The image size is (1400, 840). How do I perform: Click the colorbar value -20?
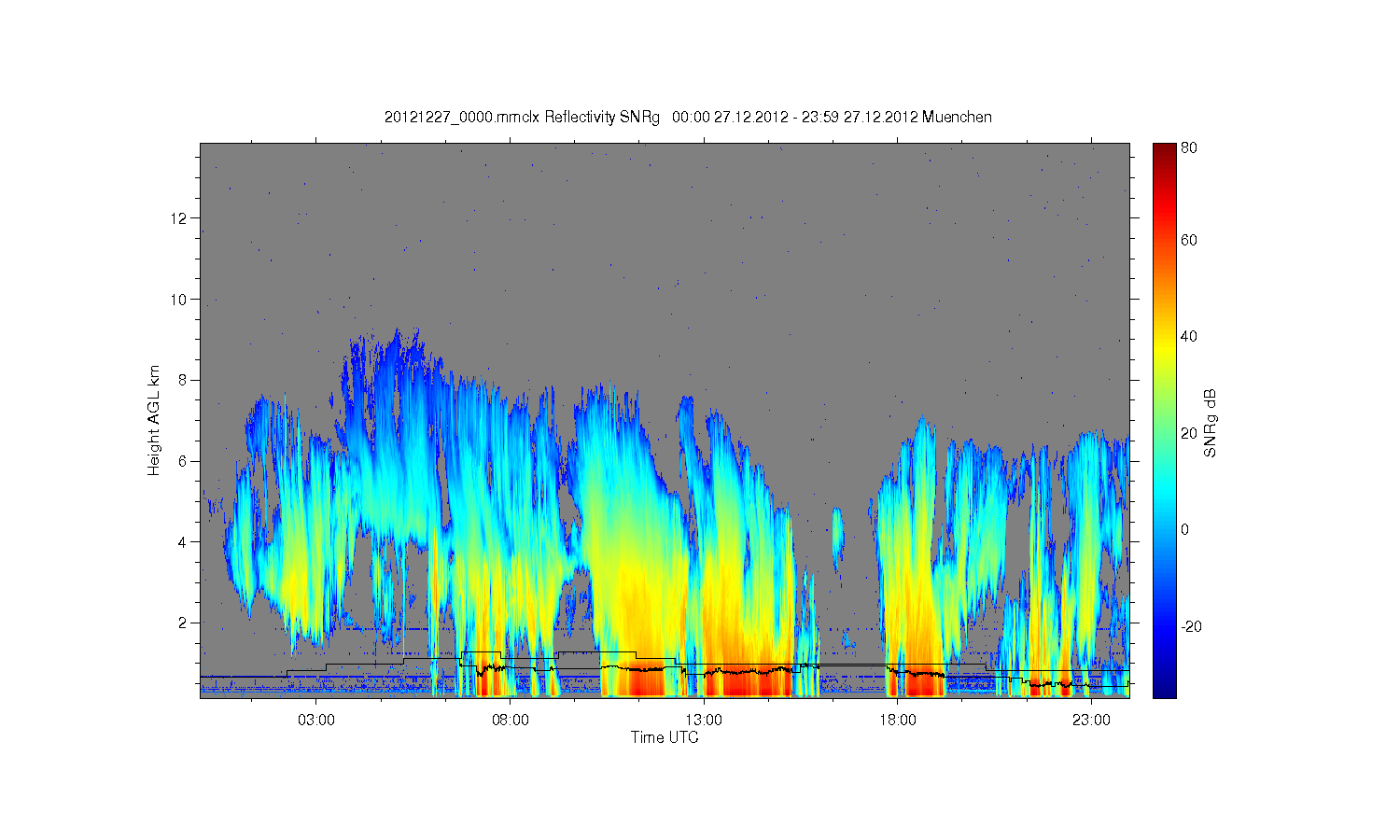click(1191, 626)
